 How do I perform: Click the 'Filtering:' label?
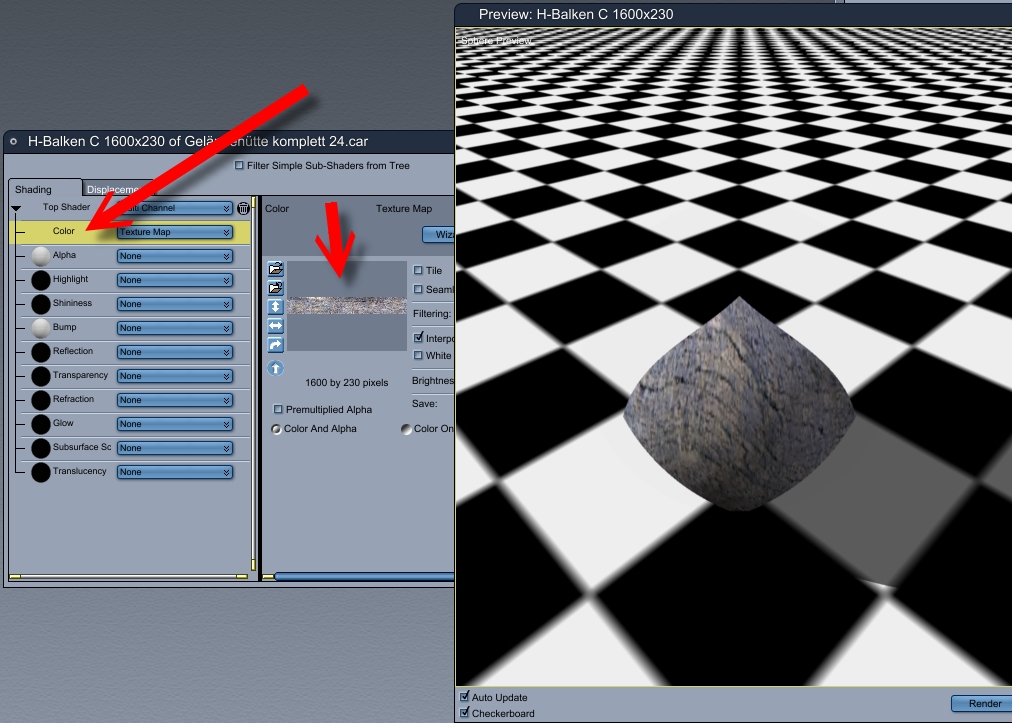[432, 314]
